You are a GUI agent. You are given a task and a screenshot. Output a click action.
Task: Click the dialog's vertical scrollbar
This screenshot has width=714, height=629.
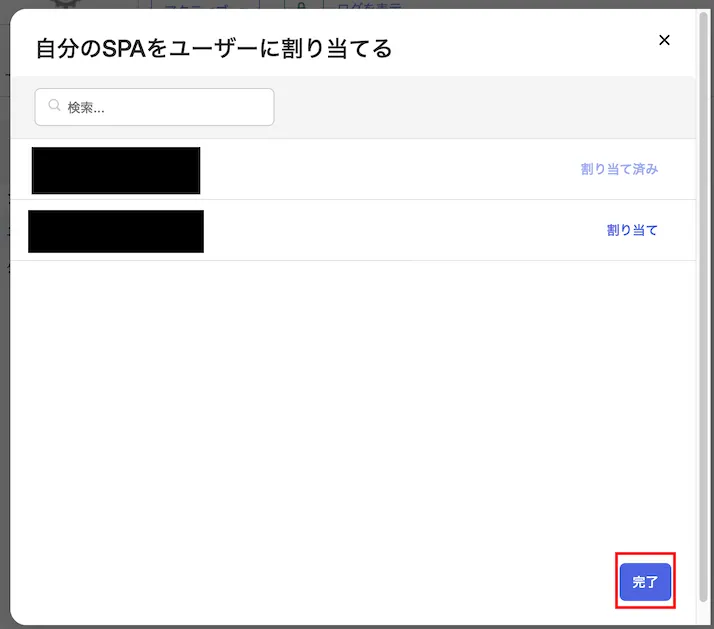coord(704,307)
